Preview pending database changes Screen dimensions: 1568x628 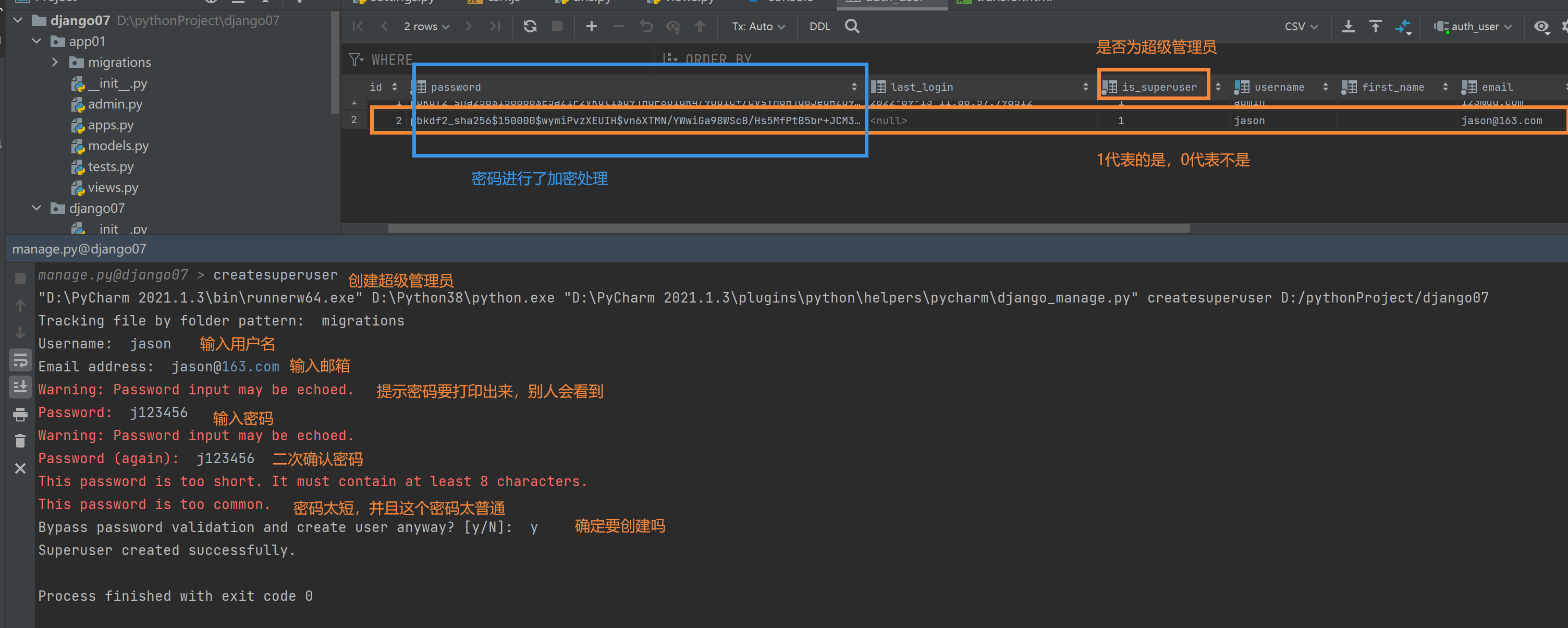(x=673, y=26)
